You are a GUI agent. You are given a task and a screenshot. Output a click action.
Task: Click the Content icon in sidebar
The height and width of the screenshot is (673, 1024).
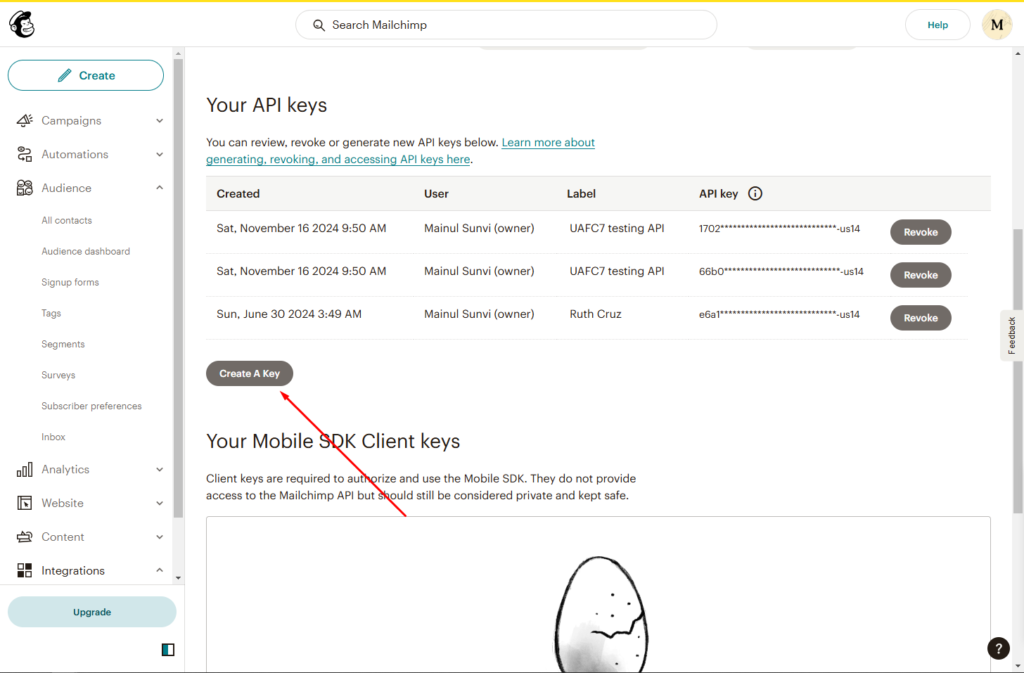tap(25, 537)
